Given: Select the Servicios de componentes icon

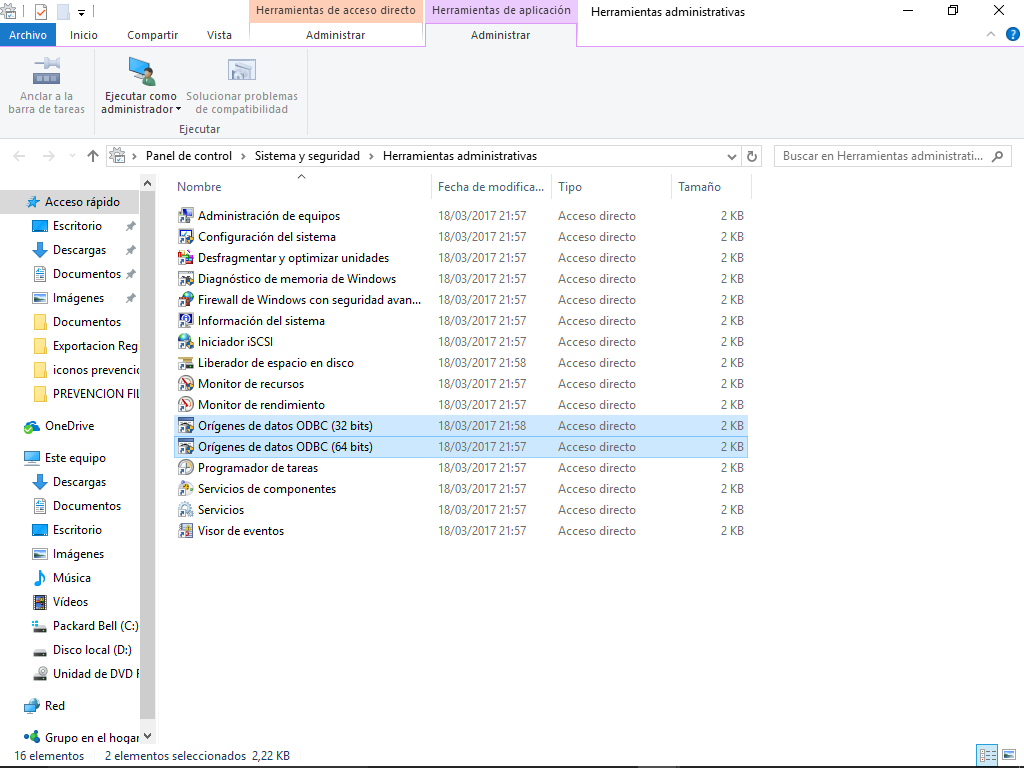Looking at the screenshot, I should 186,488.
